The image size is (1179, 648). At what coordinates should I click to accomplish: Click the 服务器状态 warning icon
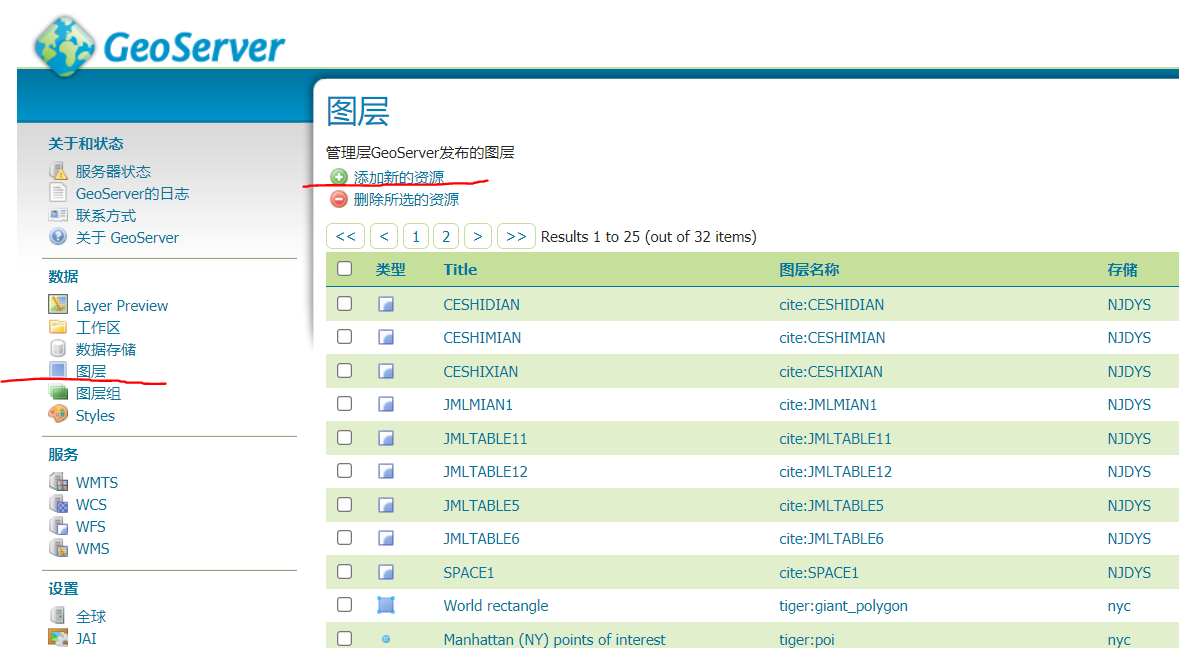[x=58, y=171]
